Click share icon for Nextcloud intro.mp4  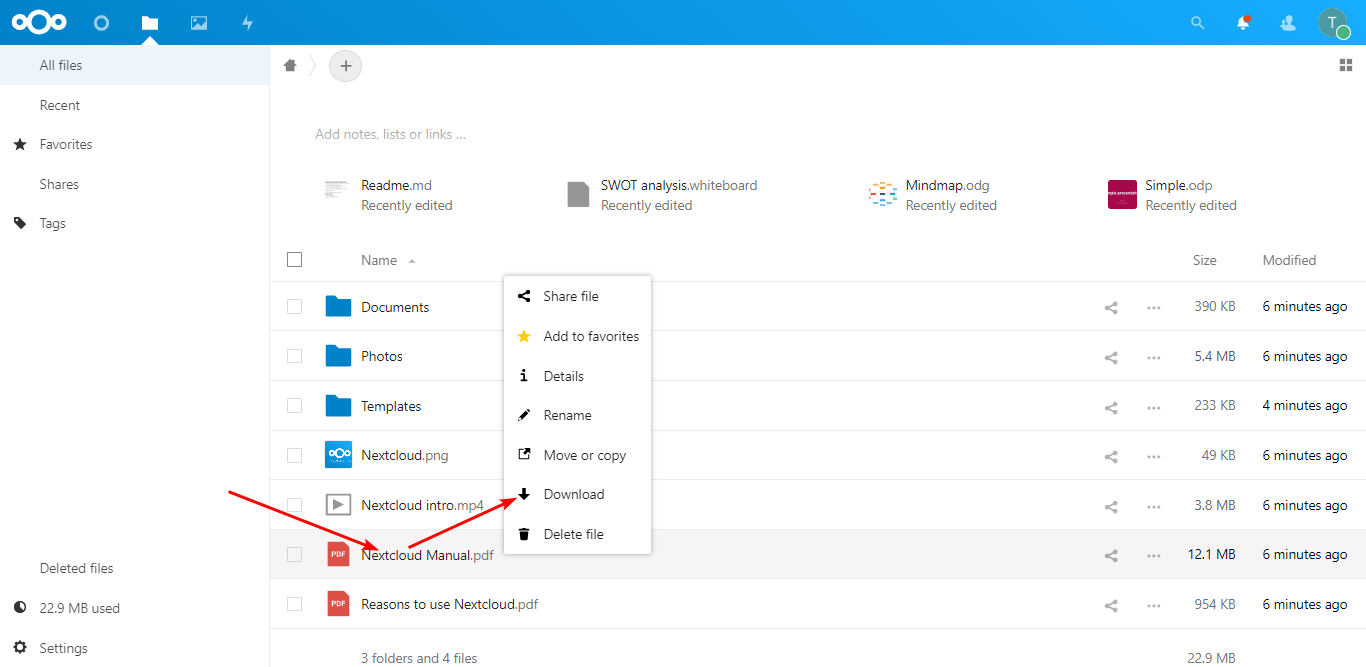[1110, 506]
